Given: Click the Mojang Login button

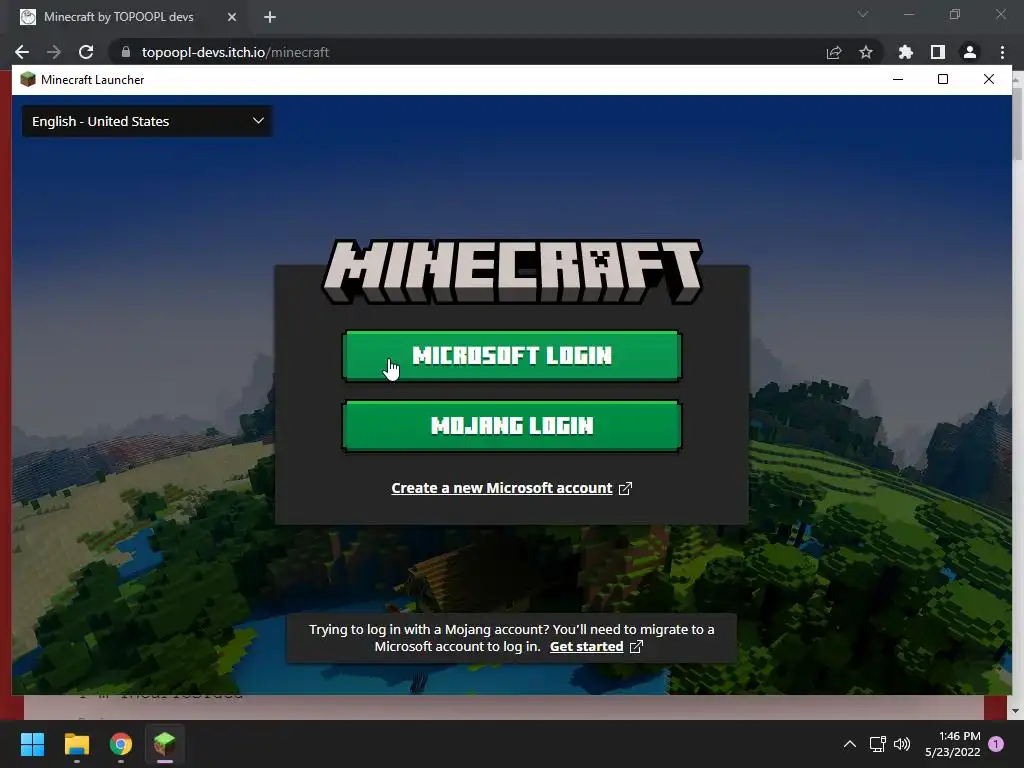Looking at the screenshot, I should point(511,426).
